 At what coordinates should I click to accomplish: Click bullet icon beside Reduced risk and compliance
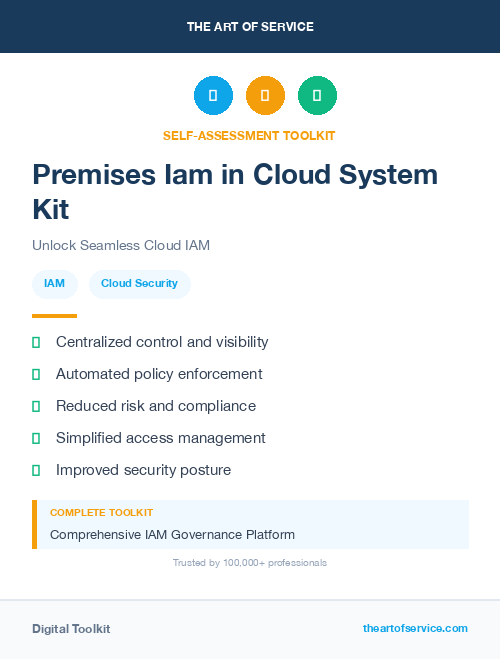coord(36,406)
